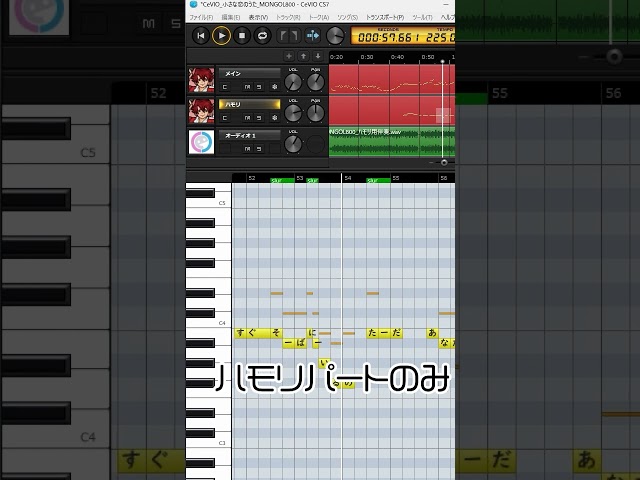Viewport: 640px width, 480px height.
Task: Open the 編集(E) menu
Action: [x=231, y=17]
